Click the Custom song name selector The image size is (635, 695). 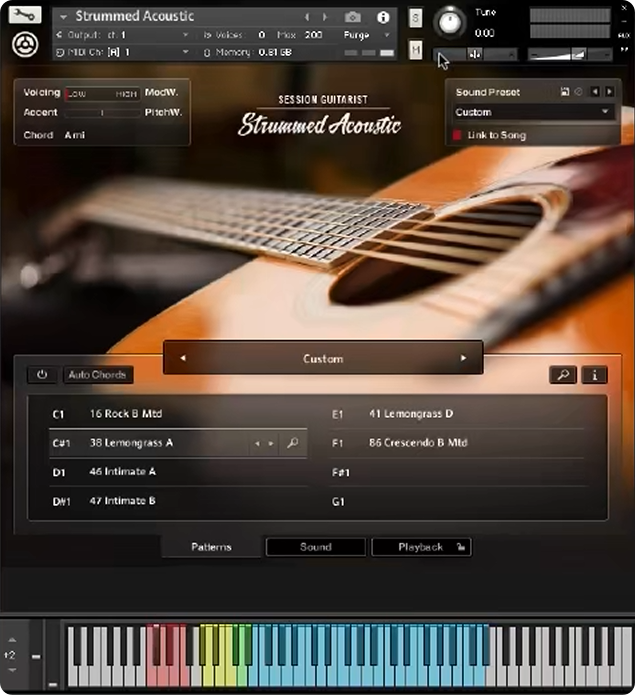pos(323,358)
